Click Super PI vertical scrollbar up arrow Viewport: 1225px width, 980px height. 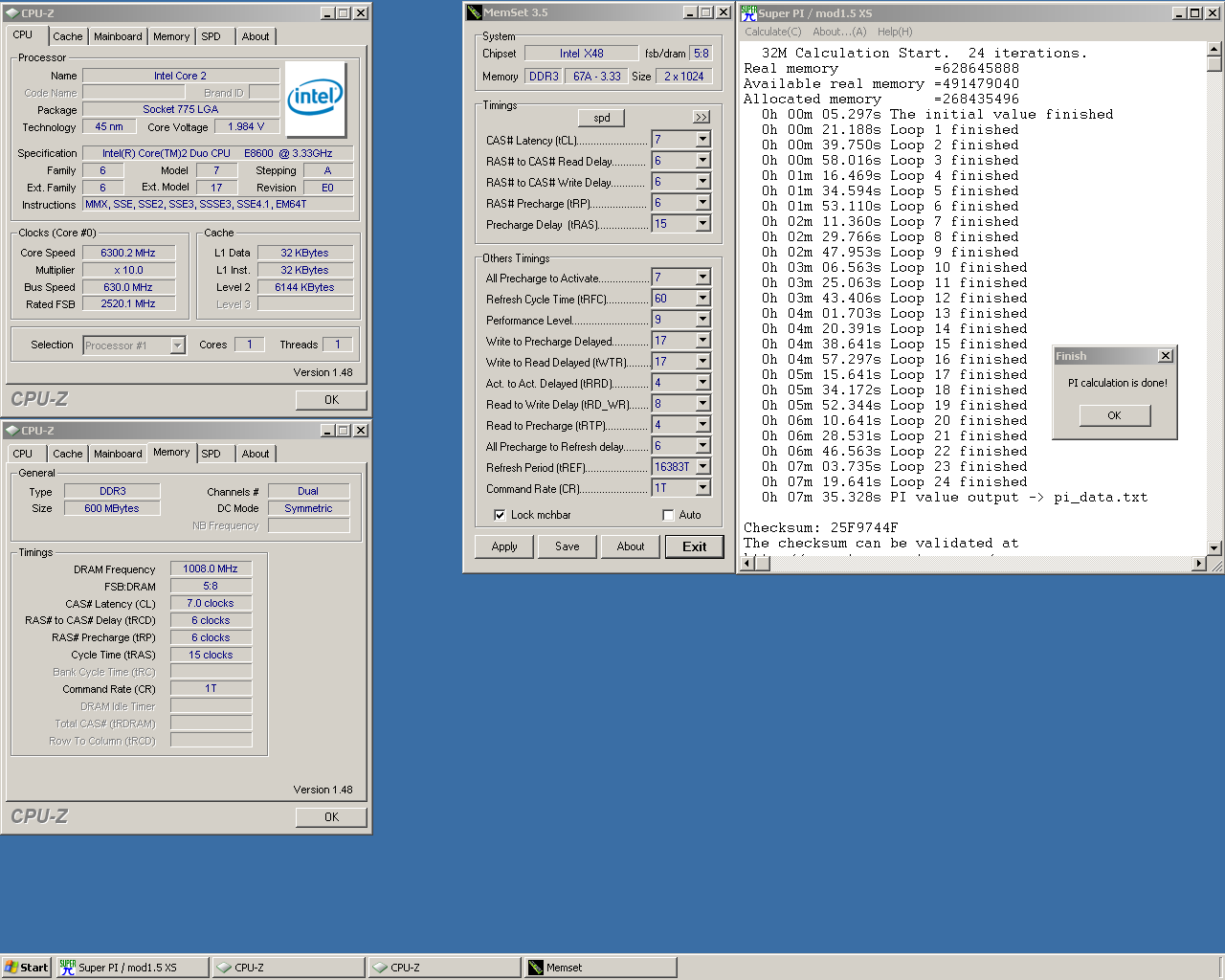1214,49
